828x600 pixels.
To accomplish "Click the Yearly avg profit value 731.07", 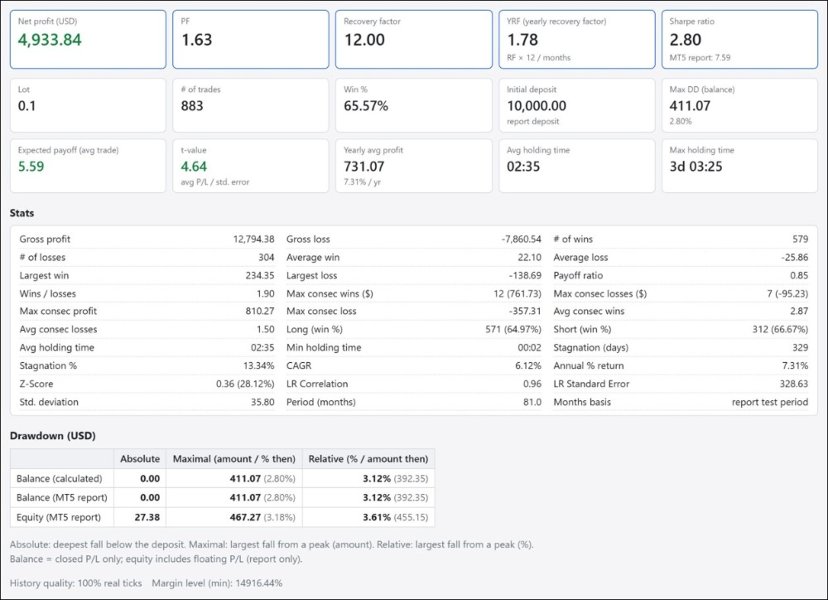I will coord(364,167).
